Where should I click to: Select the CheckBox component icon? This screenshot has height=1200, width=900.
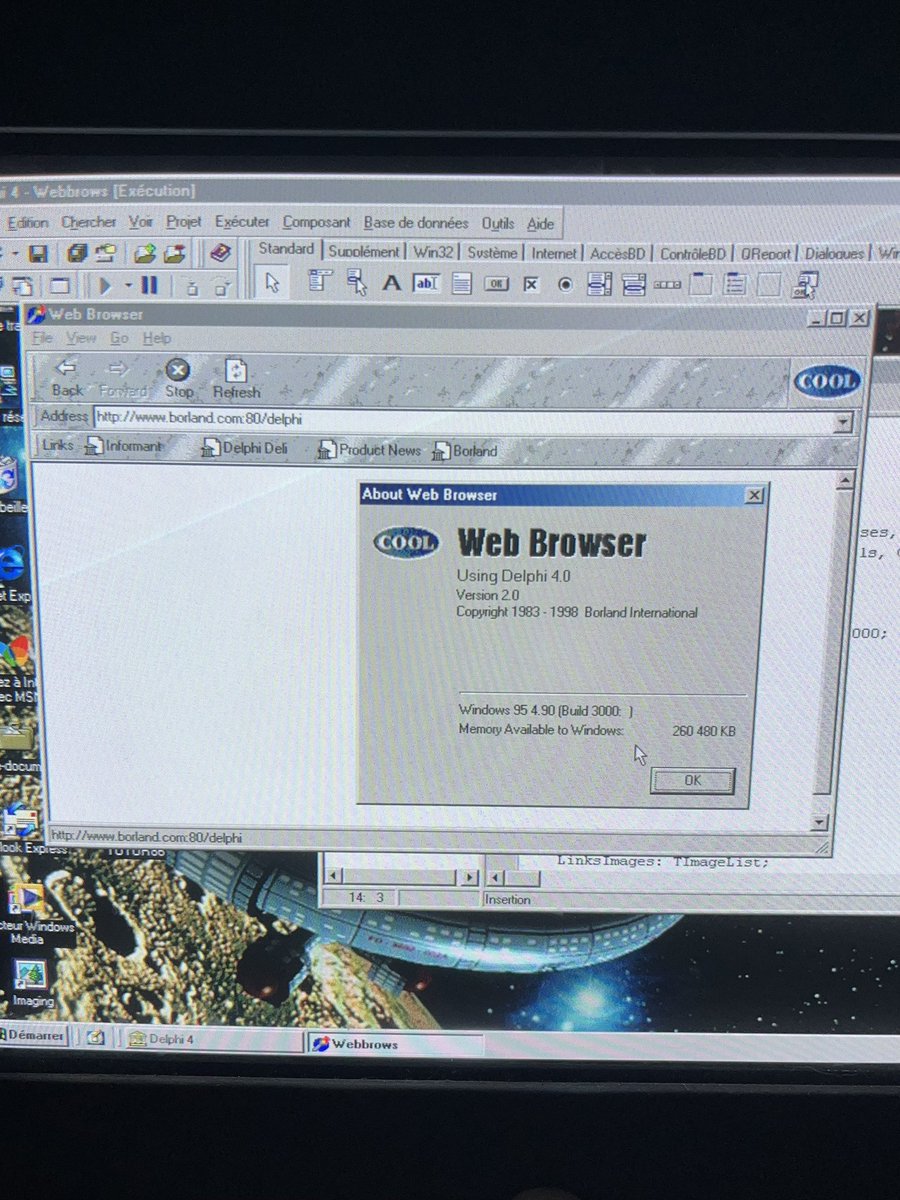pyautogui.click(x=529, y=284)
